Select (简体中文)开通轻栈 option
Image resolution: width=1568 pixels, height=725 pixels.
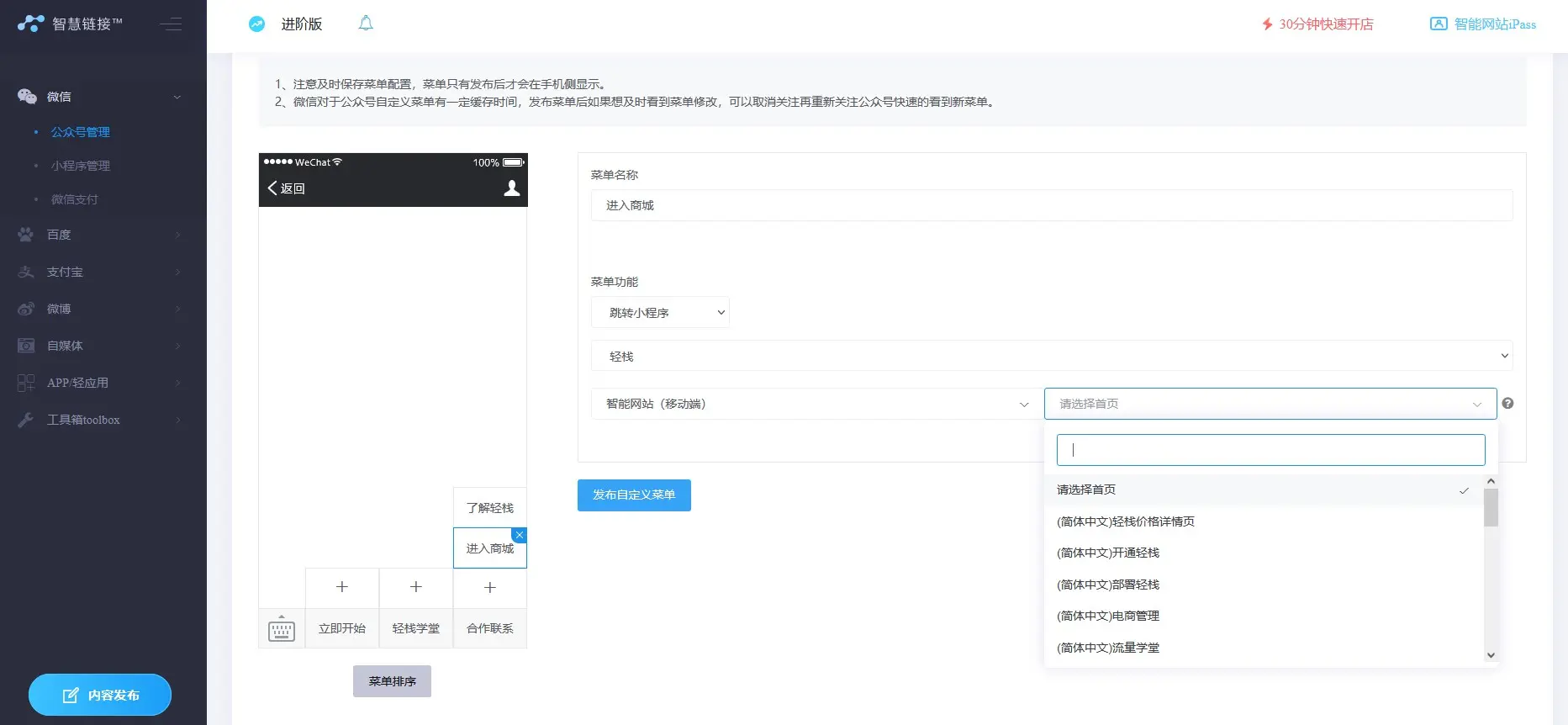pyautogui.click(x=1107, y=553)
